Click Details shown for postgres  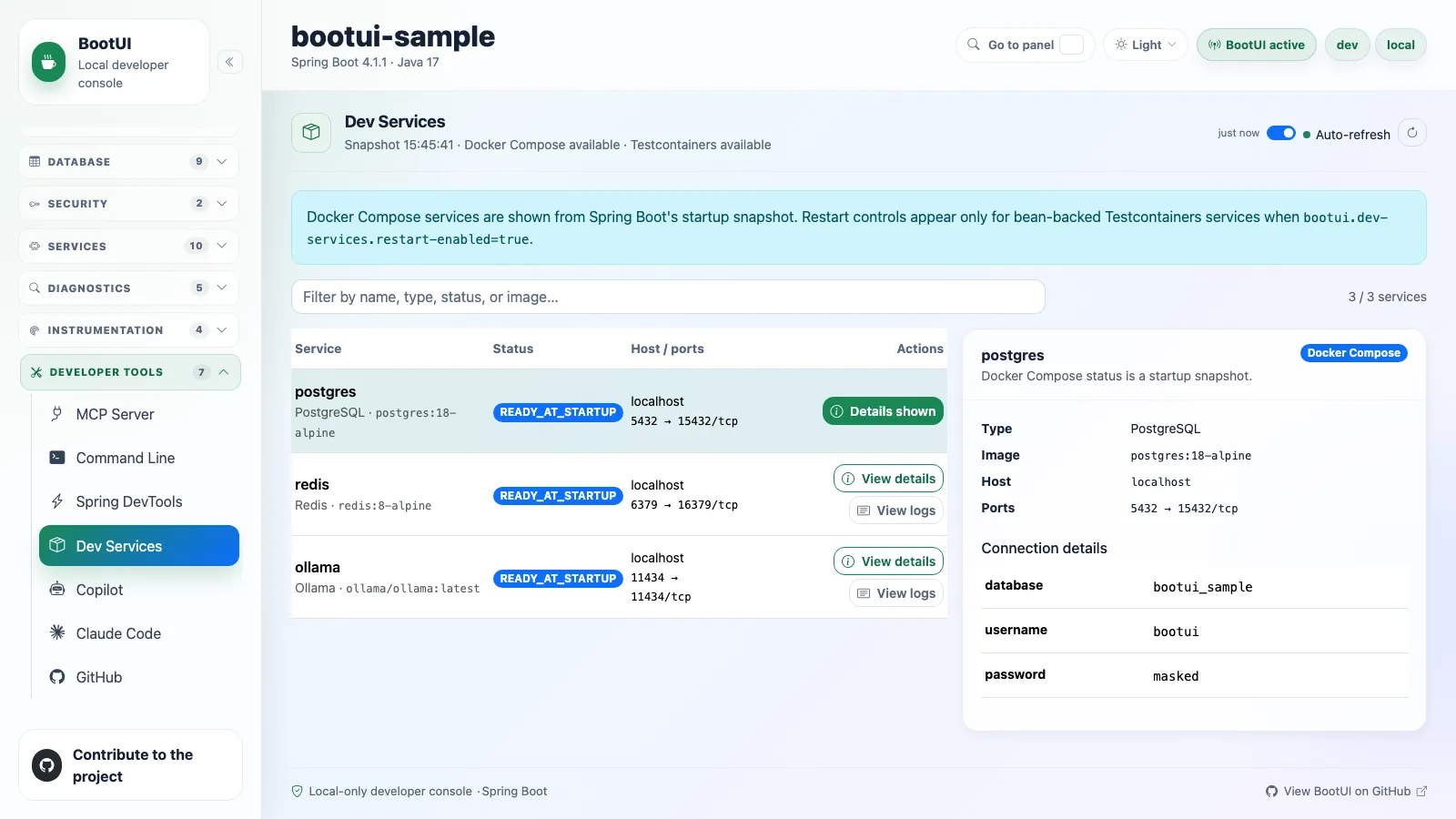(x=883, y=411)
